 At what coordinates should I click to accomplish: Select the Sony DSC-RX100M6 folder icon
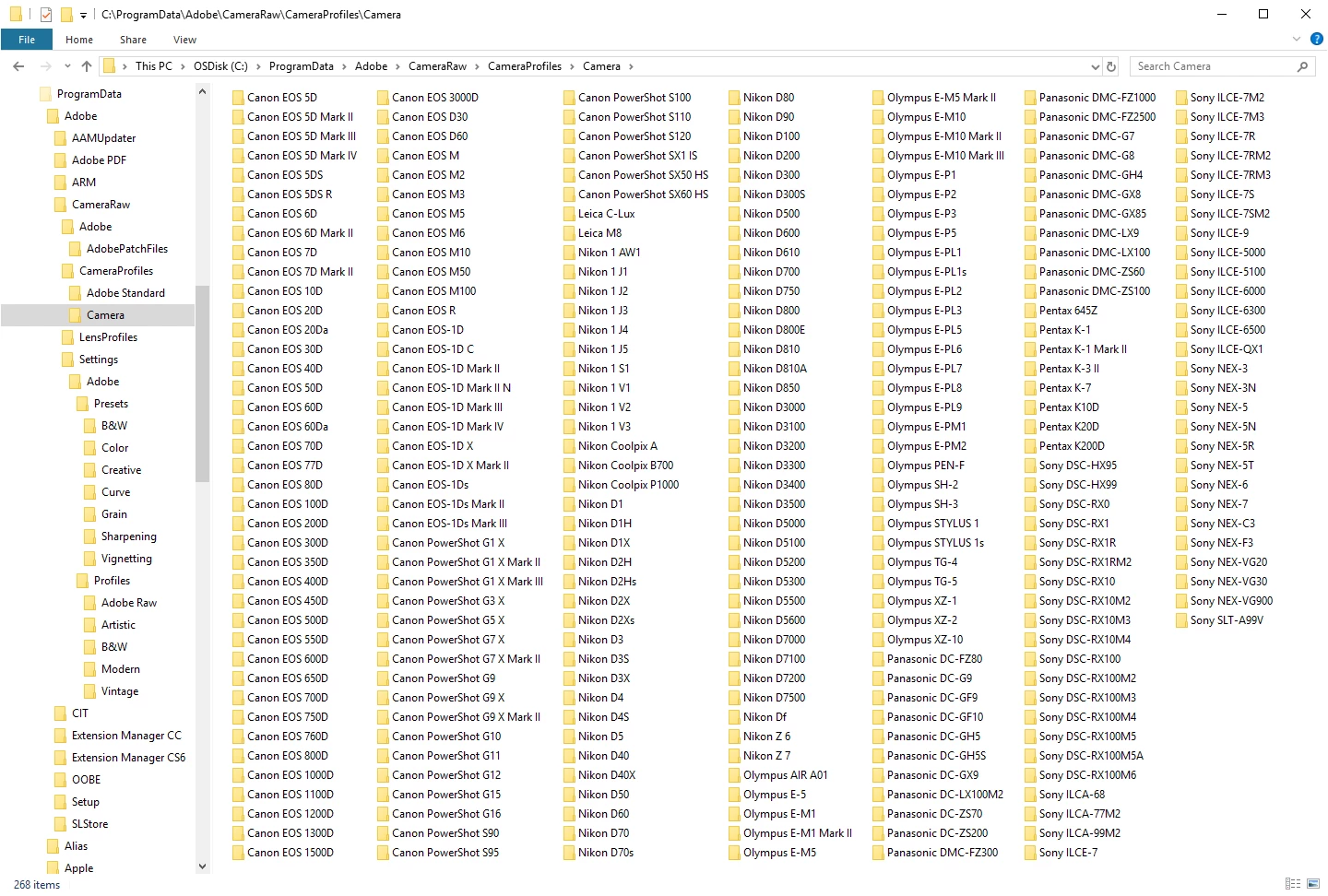[x=1030, y=775]
